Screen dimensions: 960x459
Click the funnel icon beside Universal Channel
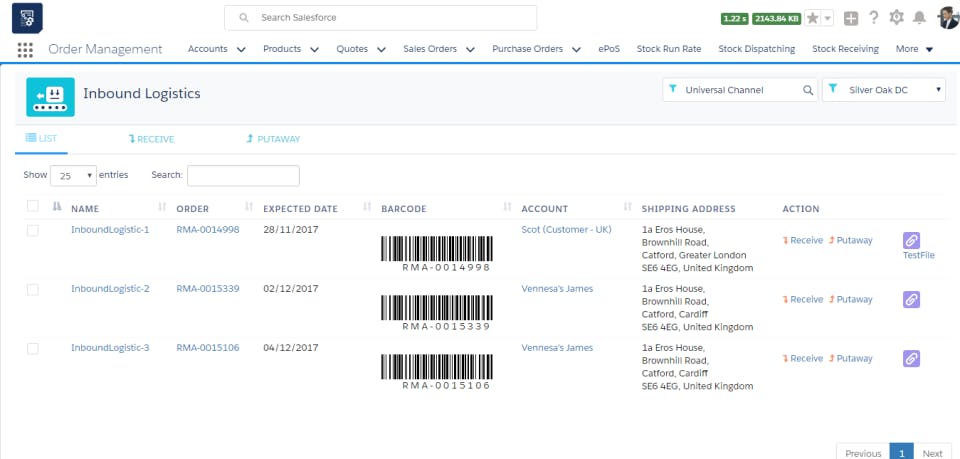(x=673, y=89)
